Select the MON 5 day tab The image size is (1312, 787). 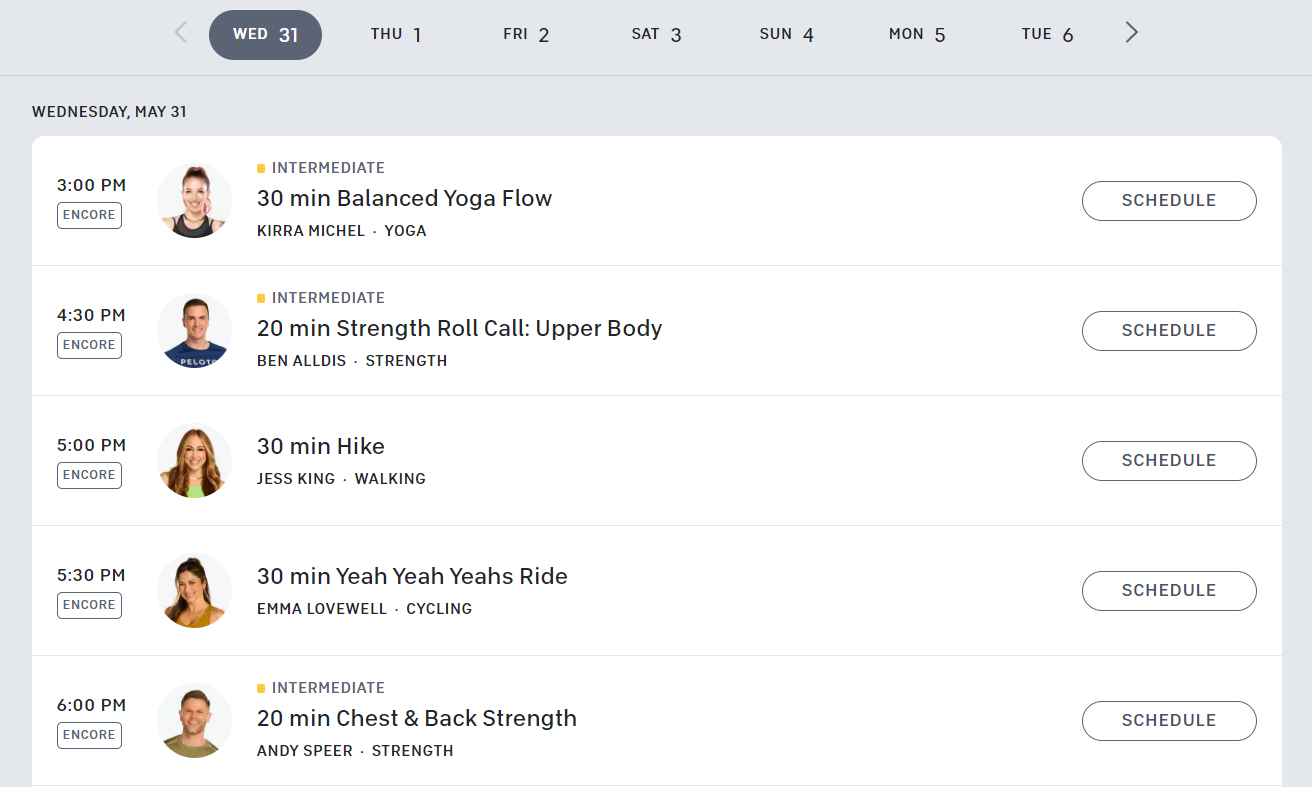coord(917,33)
